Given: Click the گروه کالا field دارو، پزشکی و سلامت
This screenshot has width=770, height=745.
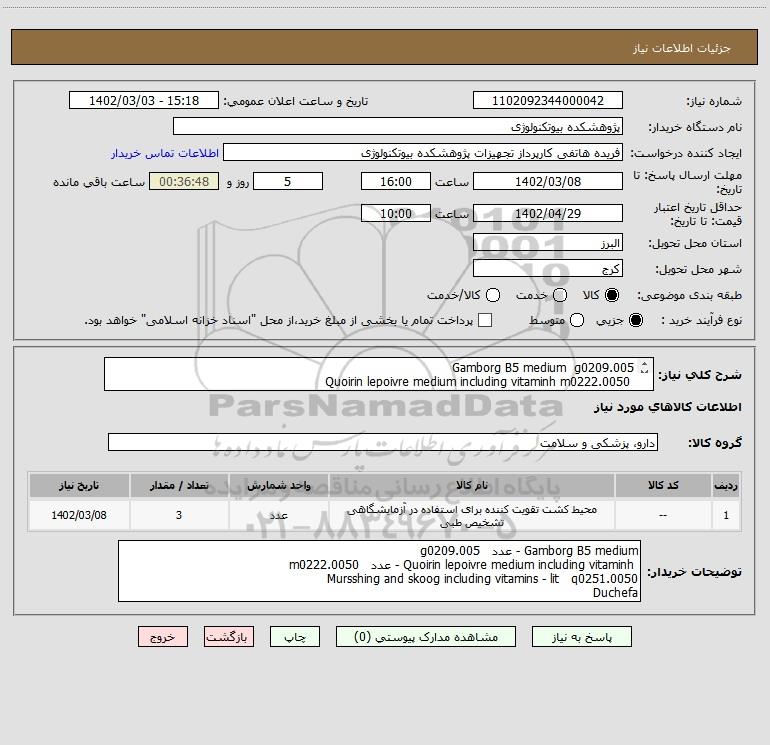Looking at the screenshot, I should click(383, 442).
